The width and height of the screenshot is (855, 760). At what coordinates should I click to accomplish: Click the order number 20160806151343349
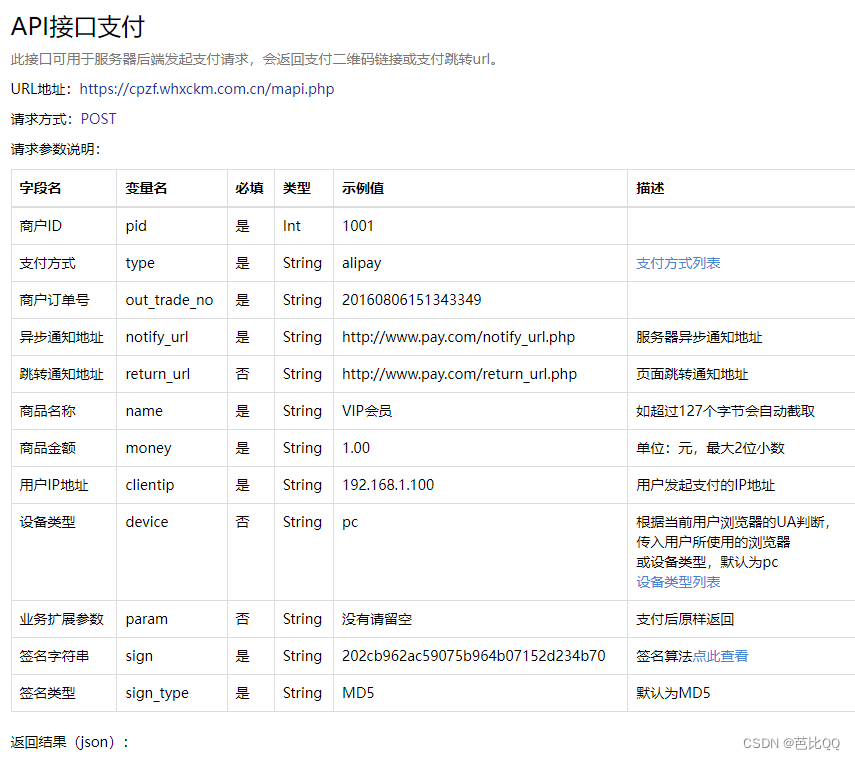click(412, 300)
